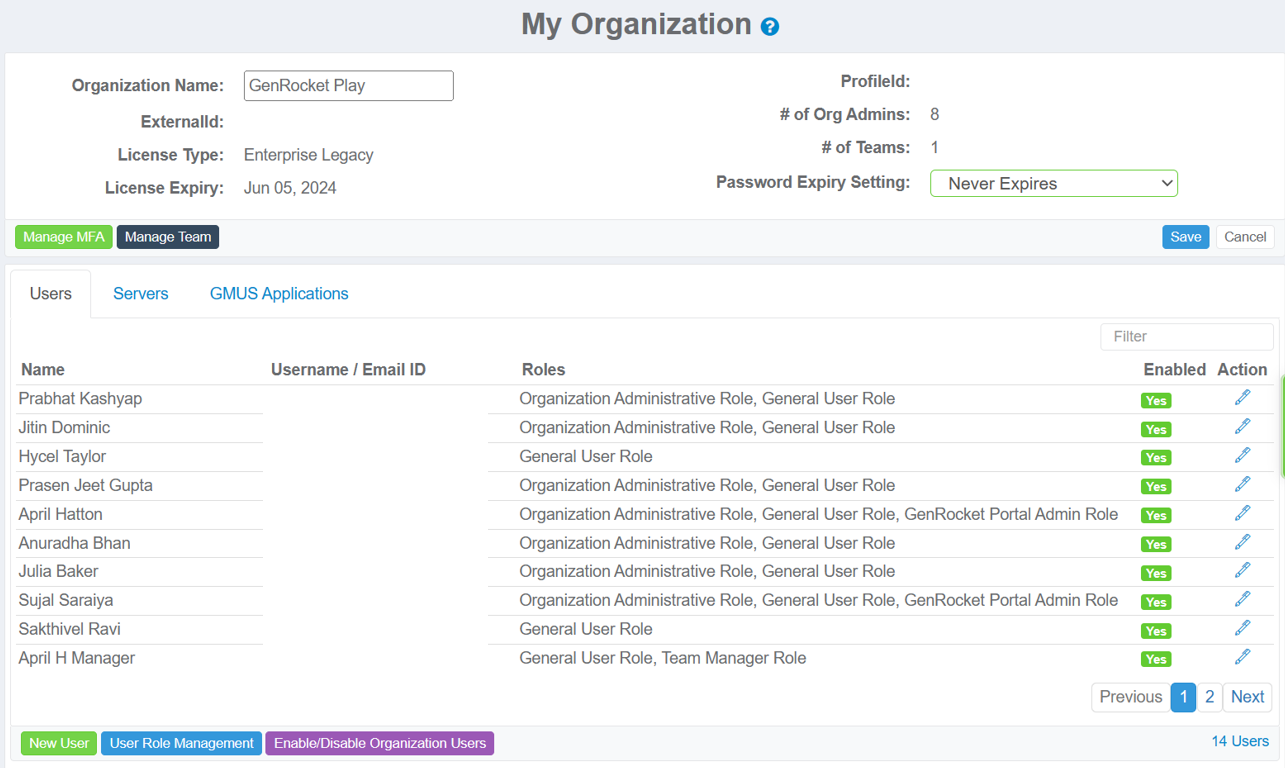
Task: Click the 14 Users count link
Action: [1240, 741]
